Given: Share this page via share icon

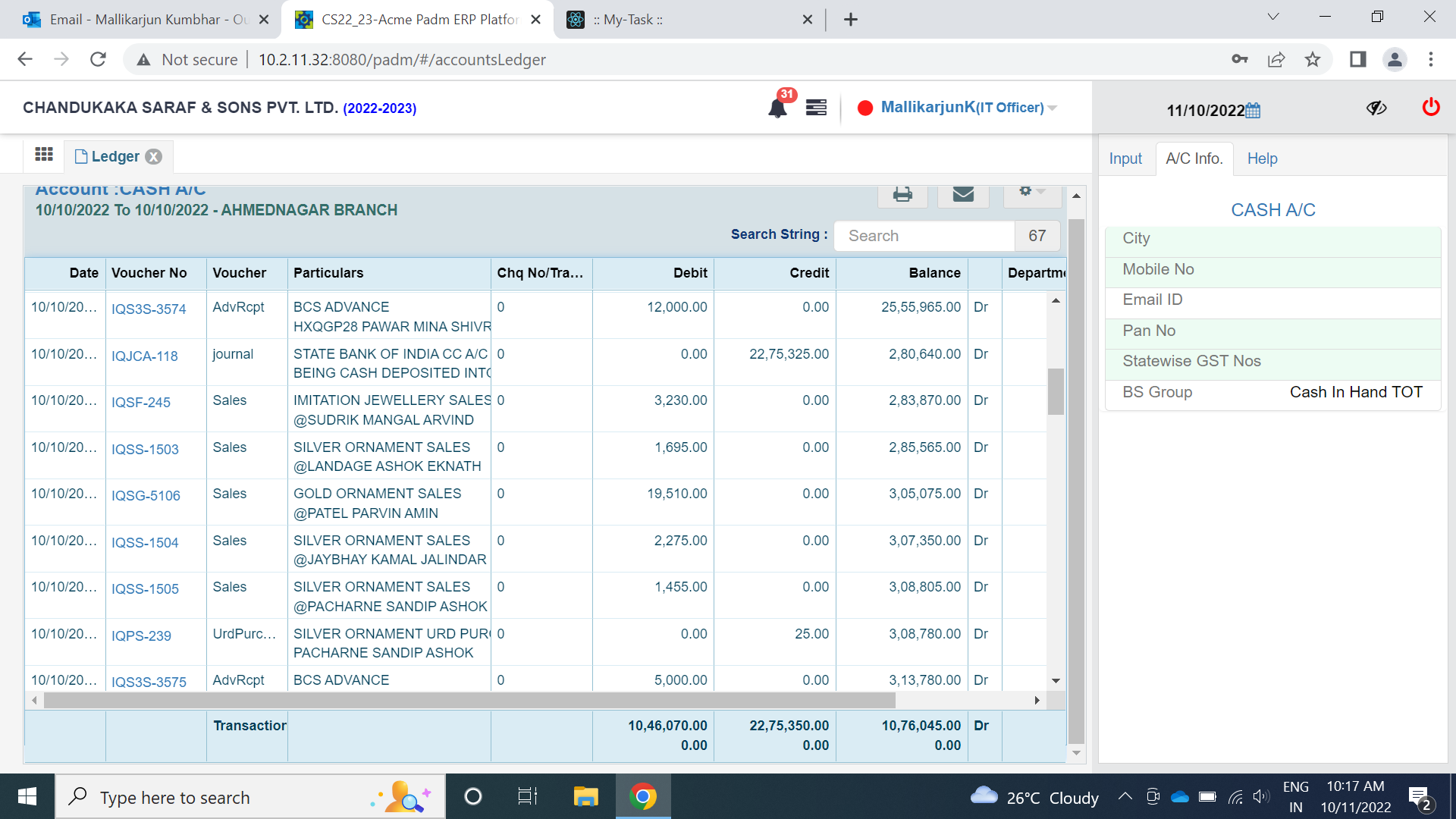Looking at the screenshot, I should [x=1276, y=59].
